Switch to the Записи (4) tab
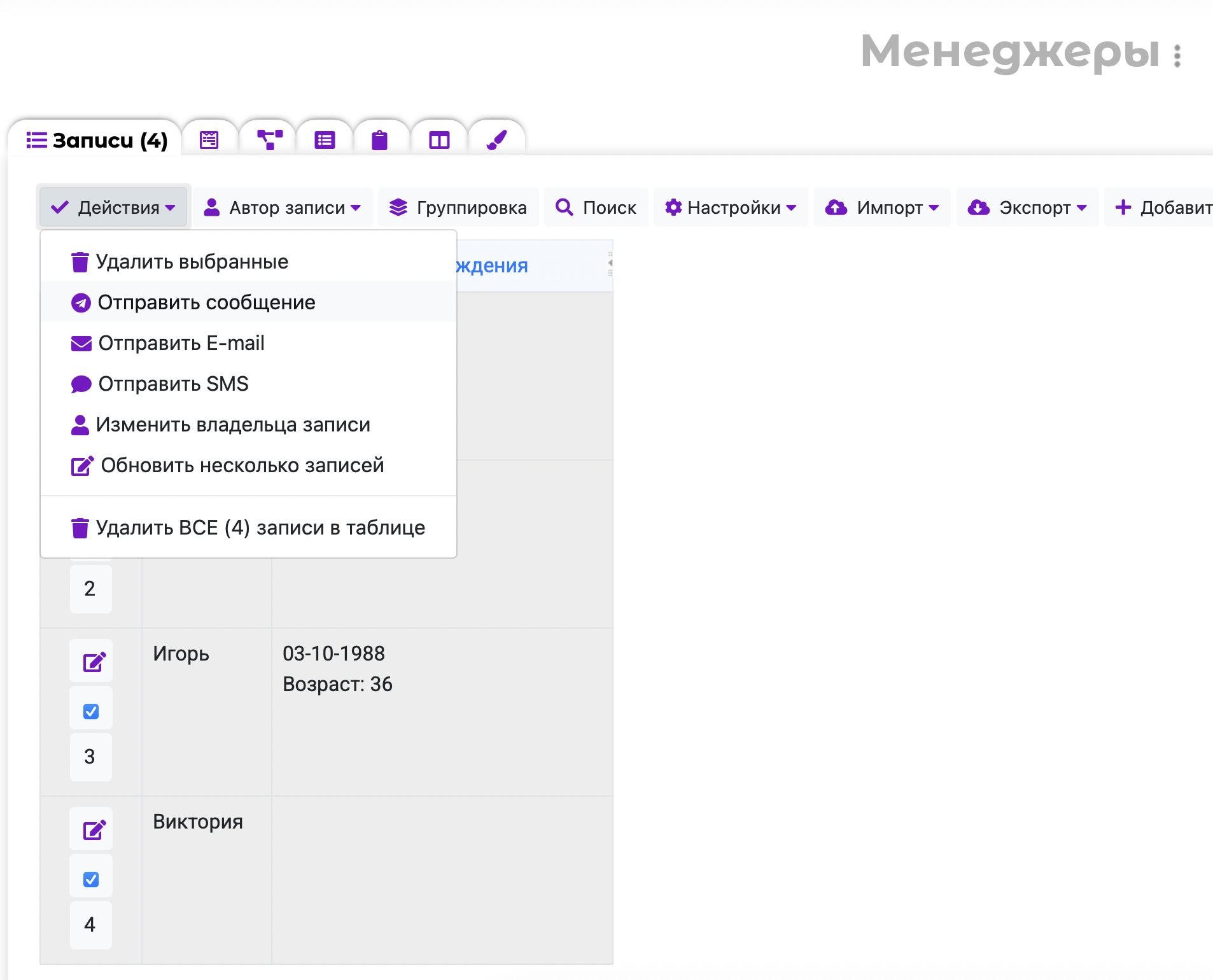The height and width of the screenshot is (980, 1213). pyautogui.click(x=97, y=140)
